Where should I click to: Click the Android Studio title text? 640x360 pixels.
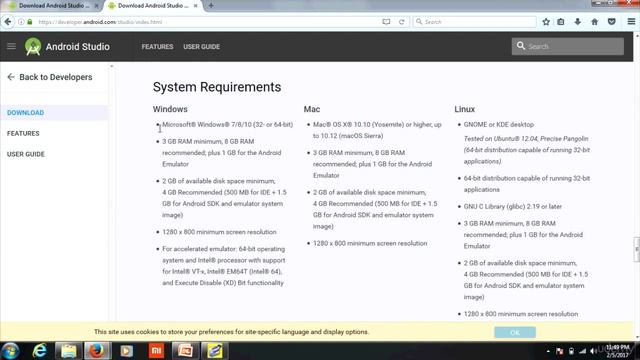click(x=78, y=47)
